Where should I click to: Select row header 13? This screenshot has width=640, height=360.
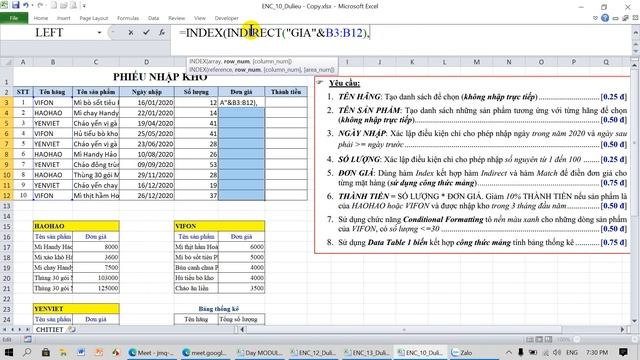(x=7, y=206)
